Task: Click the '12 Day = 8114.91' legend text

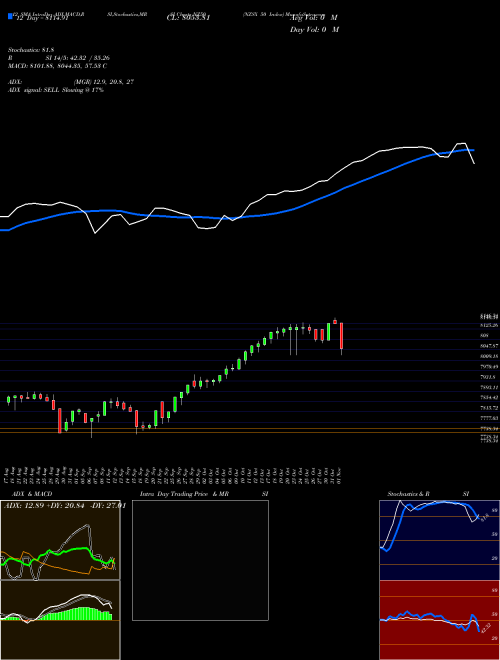Action: (x=42, y=18)
